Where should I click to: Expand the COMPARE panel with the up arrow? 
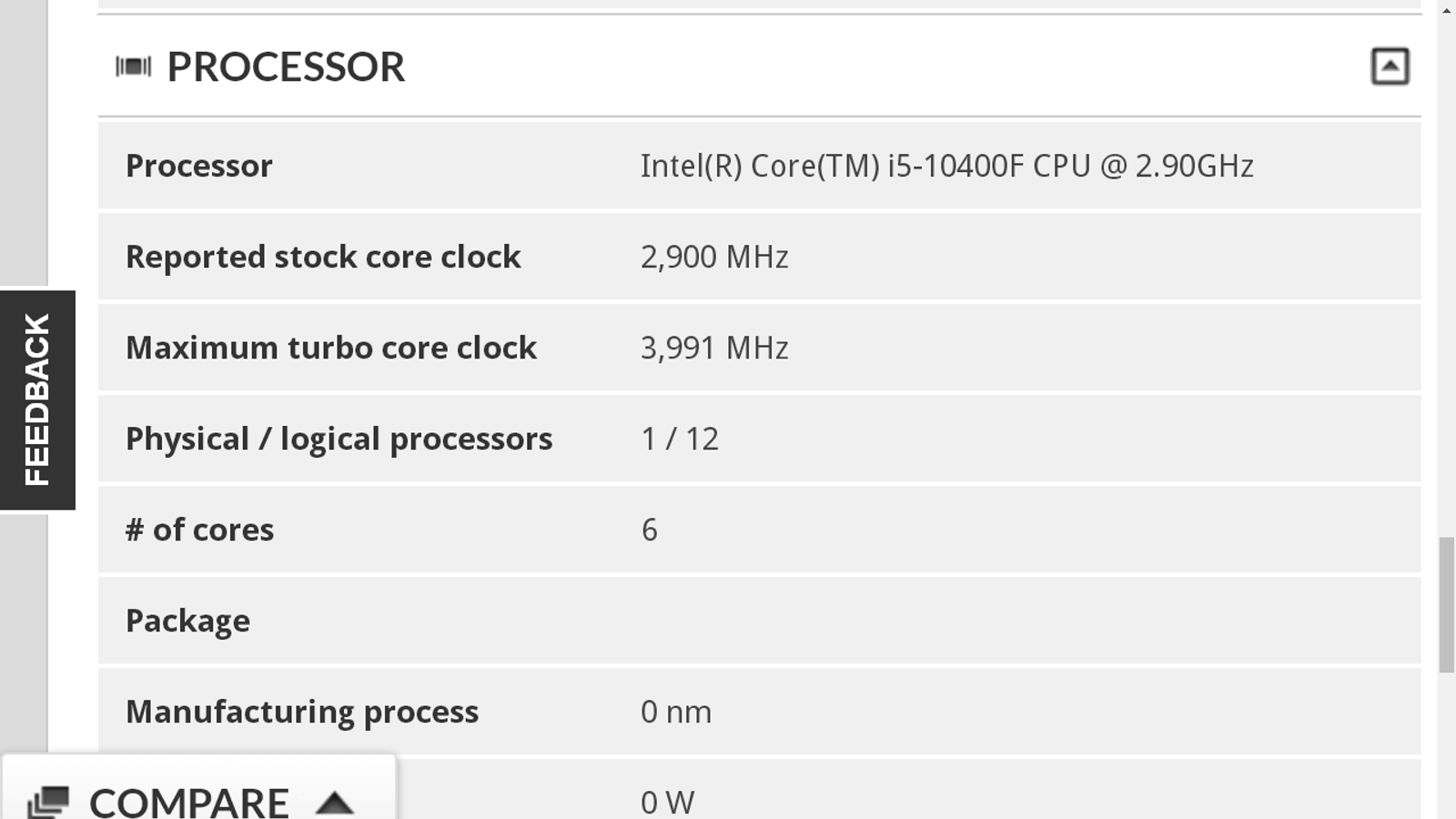point(335,803)
